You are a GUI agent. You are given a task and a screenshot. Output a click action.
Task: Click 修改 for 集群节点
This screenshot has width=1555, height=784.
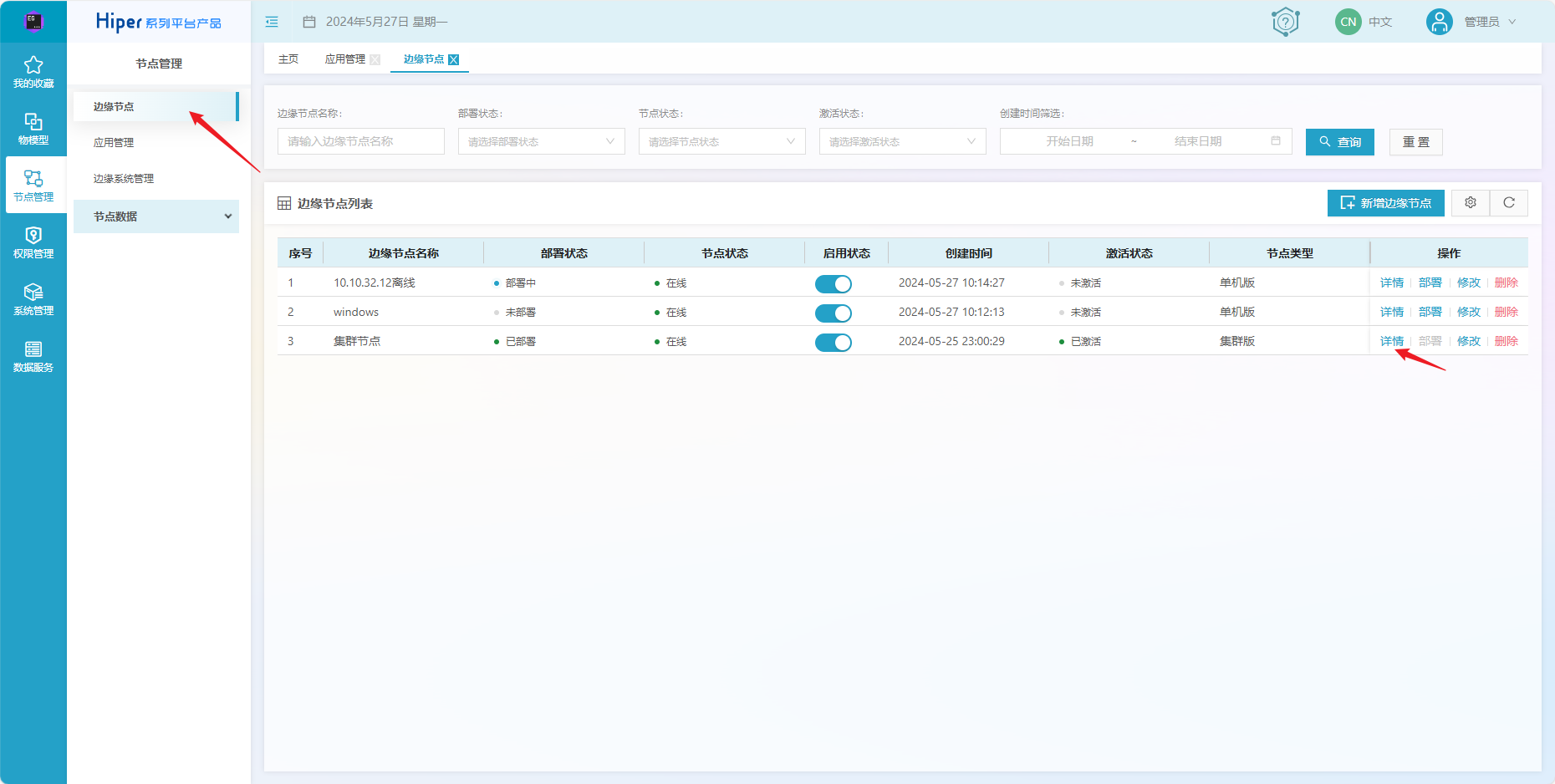(x=1469, y=341)
